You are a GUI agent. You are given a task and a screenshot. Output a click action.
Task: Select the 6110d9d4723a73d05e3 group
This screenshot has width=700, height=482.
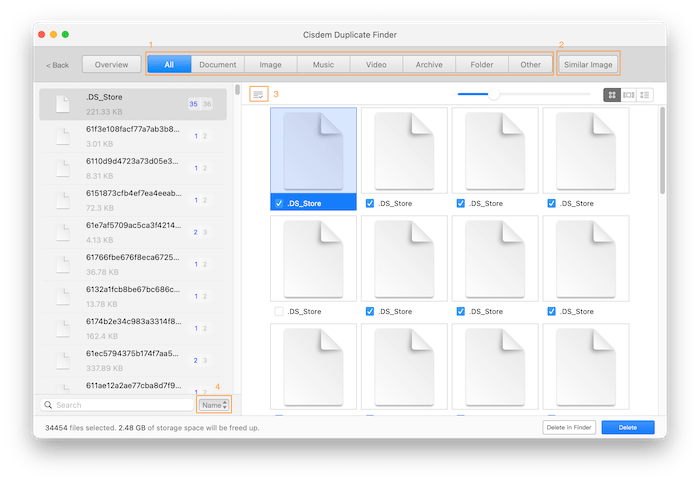133,169
